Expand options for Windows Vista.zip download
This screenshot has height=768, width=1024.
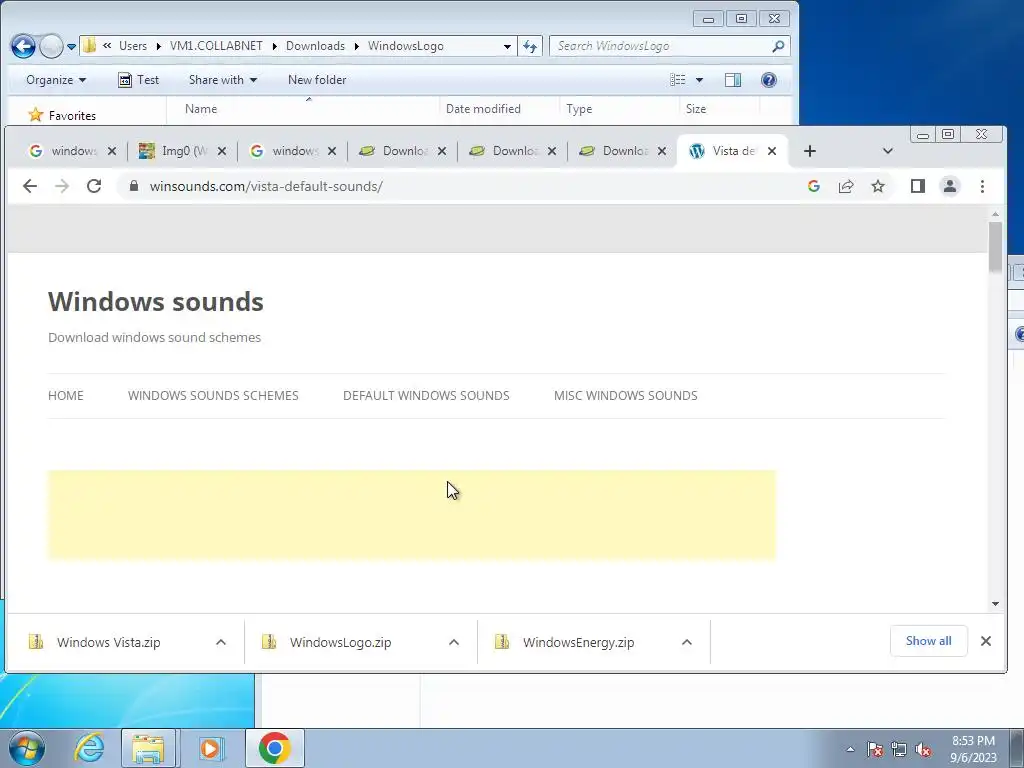coord(221,643)
